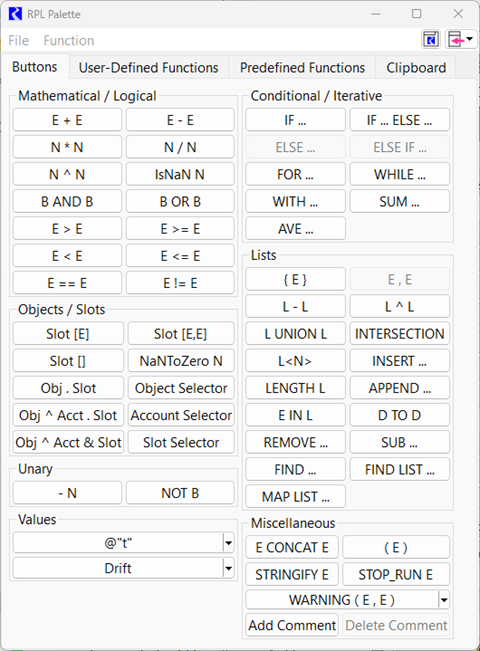Click the L UNION L button
Viewport: 480px width, 651px height.
click(x=295, y=333)
